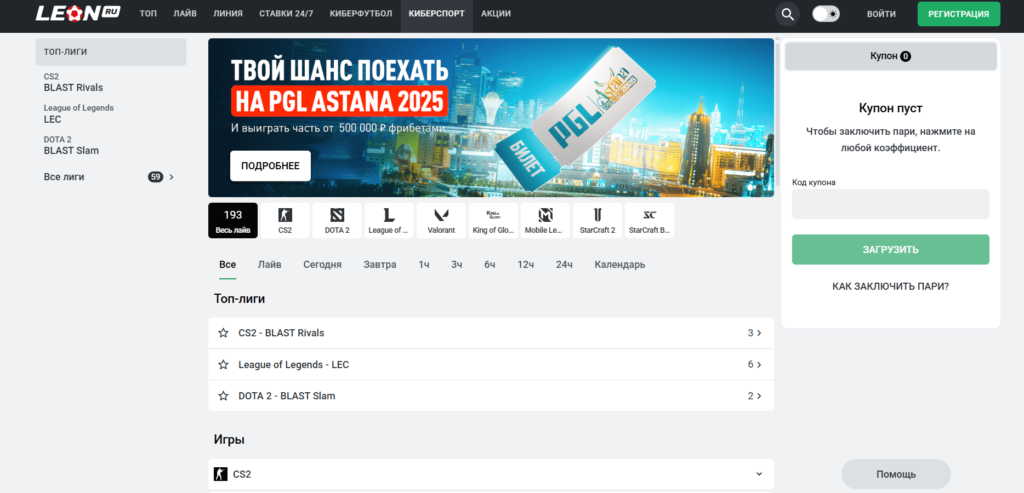Image resolution: width=1024 pixels, height=493 pixels.
Task: Open КАК ЗАКЛЮЧИТЬ ПАРИ? link
Action: [x=890, y=286]
